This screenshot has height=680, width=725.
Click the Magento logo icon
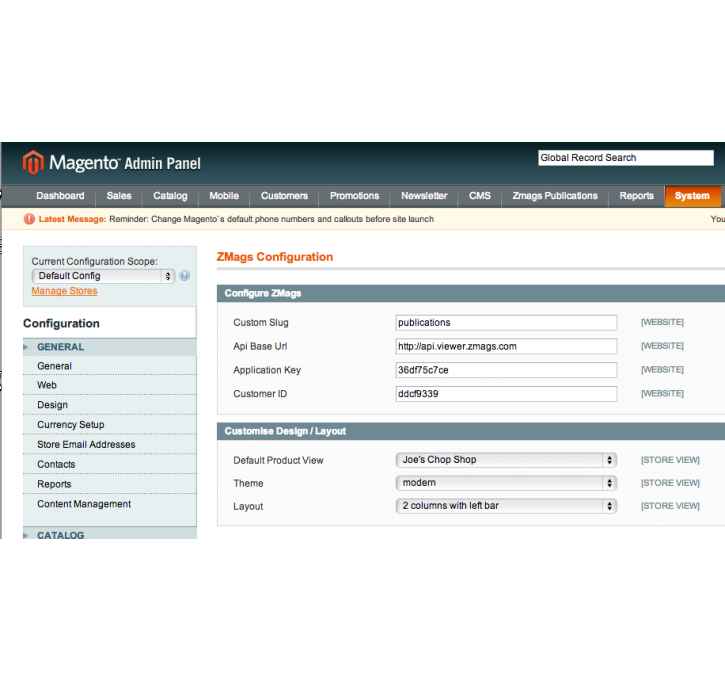(x=33, y=162)
